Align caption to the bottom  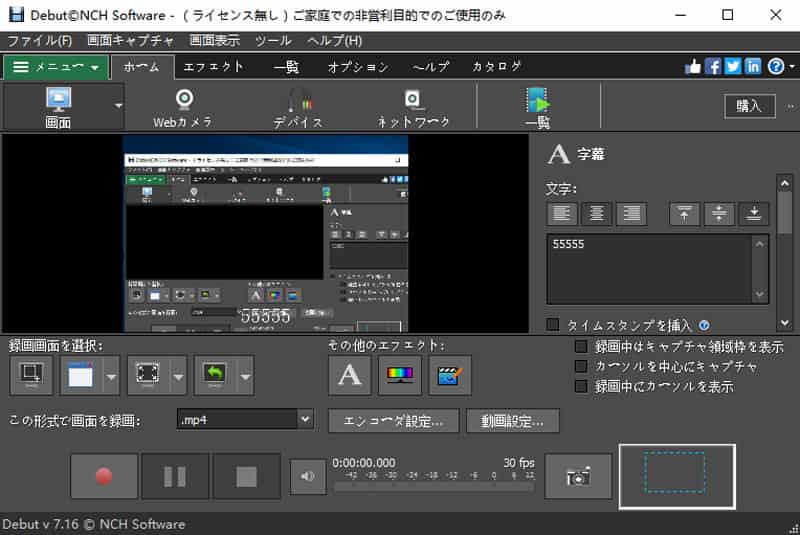[754, 213]
